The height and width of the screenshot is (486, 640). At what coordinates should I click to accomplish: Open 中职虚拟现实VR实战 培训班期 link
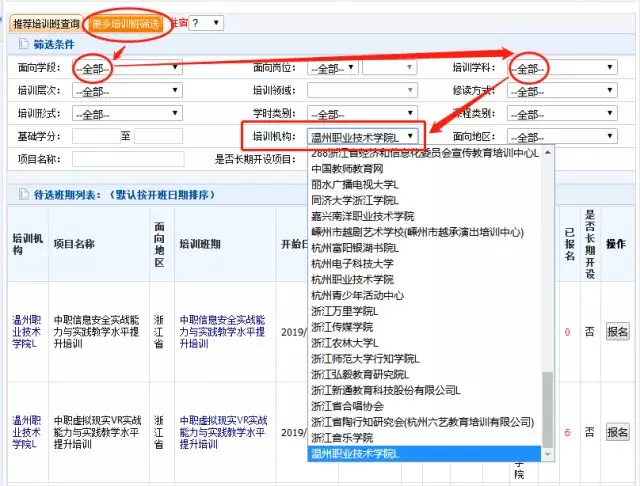(x=223, y=432)
